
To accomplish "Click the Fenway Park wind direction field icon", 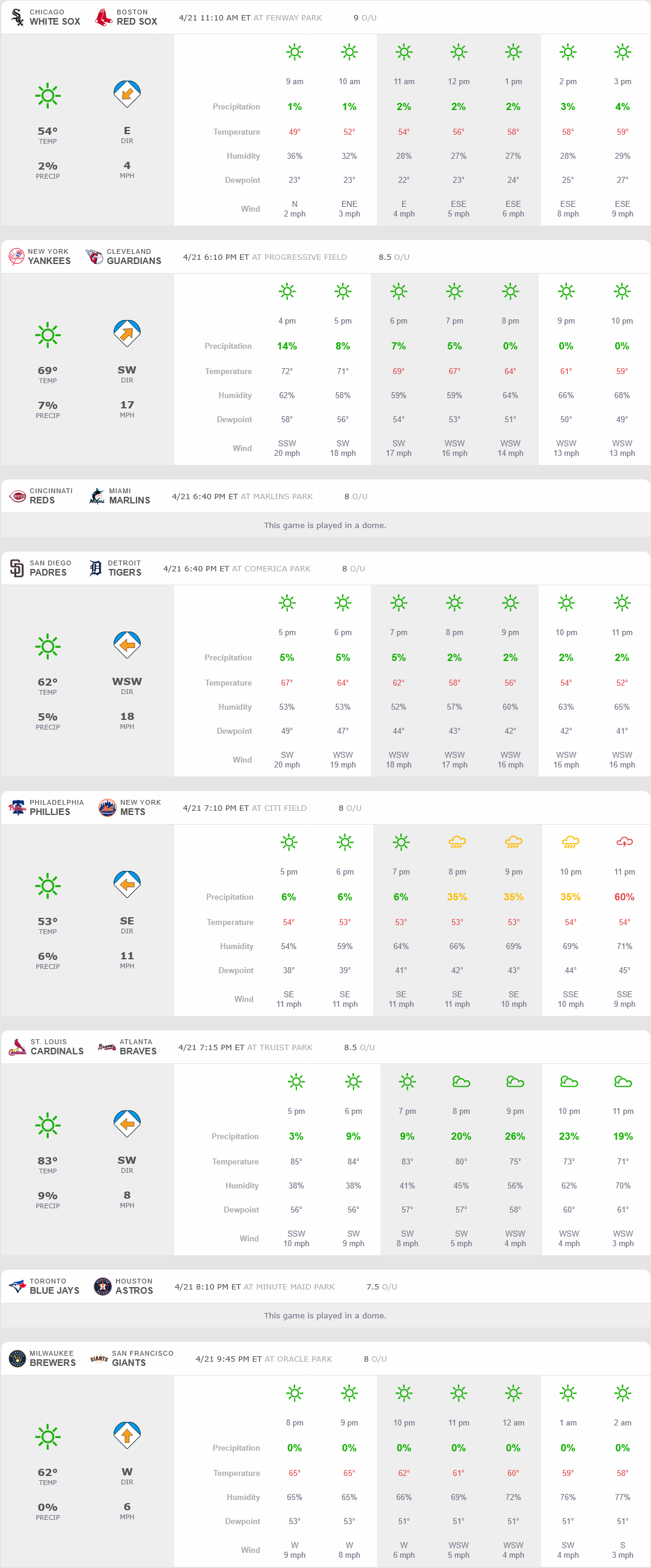I will click(127, 94).
